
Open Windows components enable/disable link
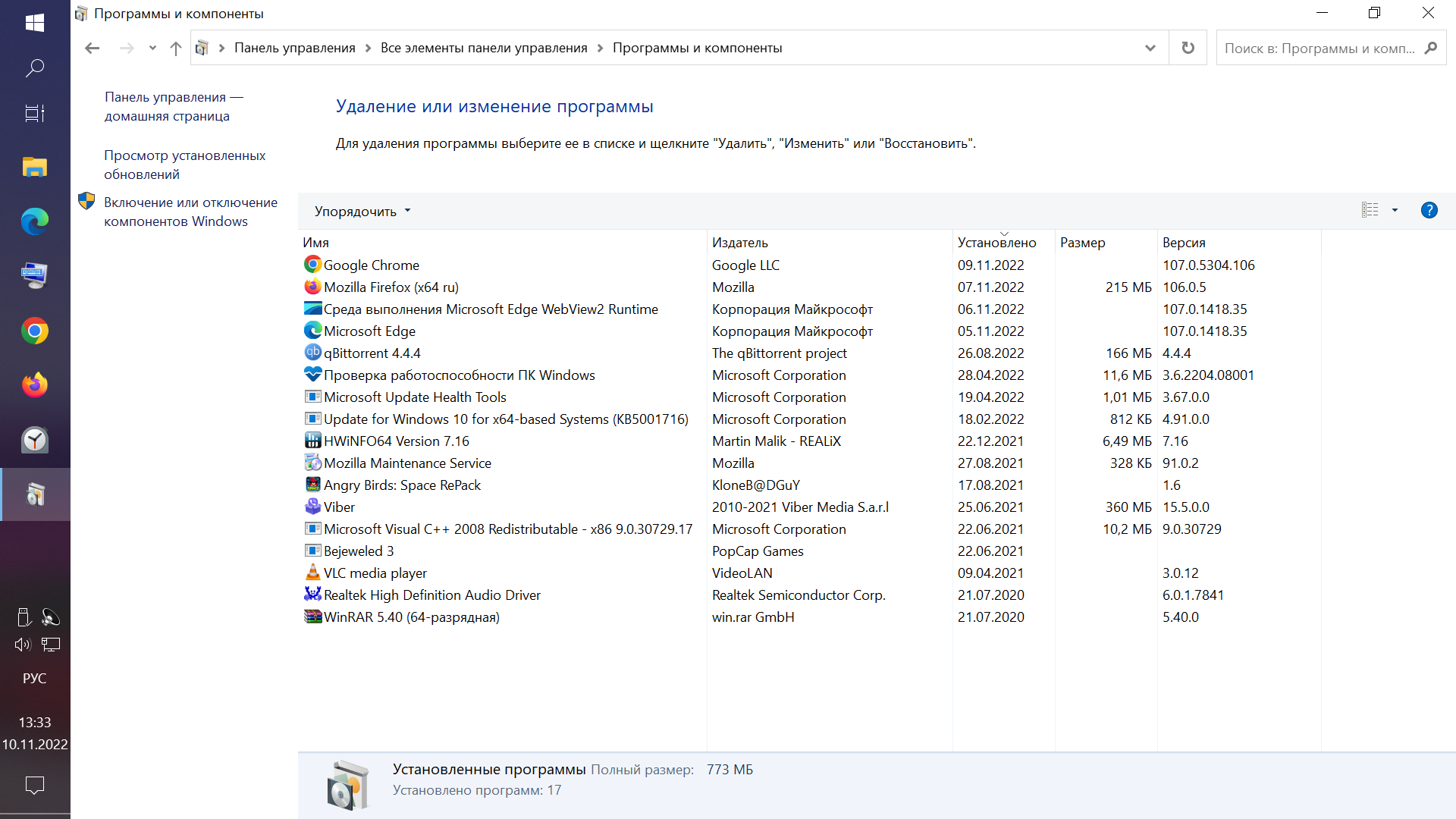(x=190, y=212)
